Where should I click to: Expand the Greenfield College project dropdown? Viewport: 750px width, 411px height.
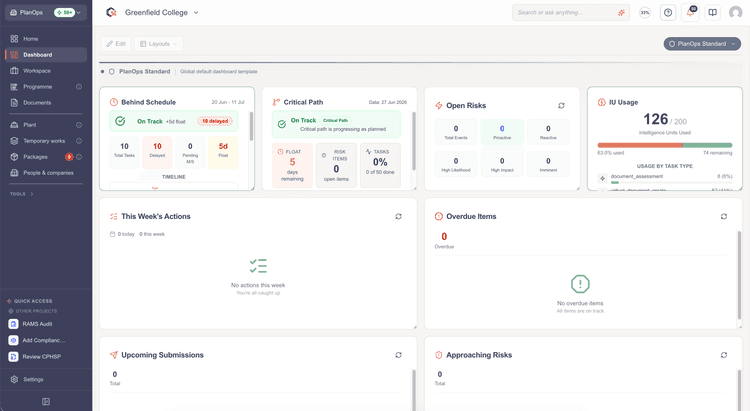[x=196, y=12]
